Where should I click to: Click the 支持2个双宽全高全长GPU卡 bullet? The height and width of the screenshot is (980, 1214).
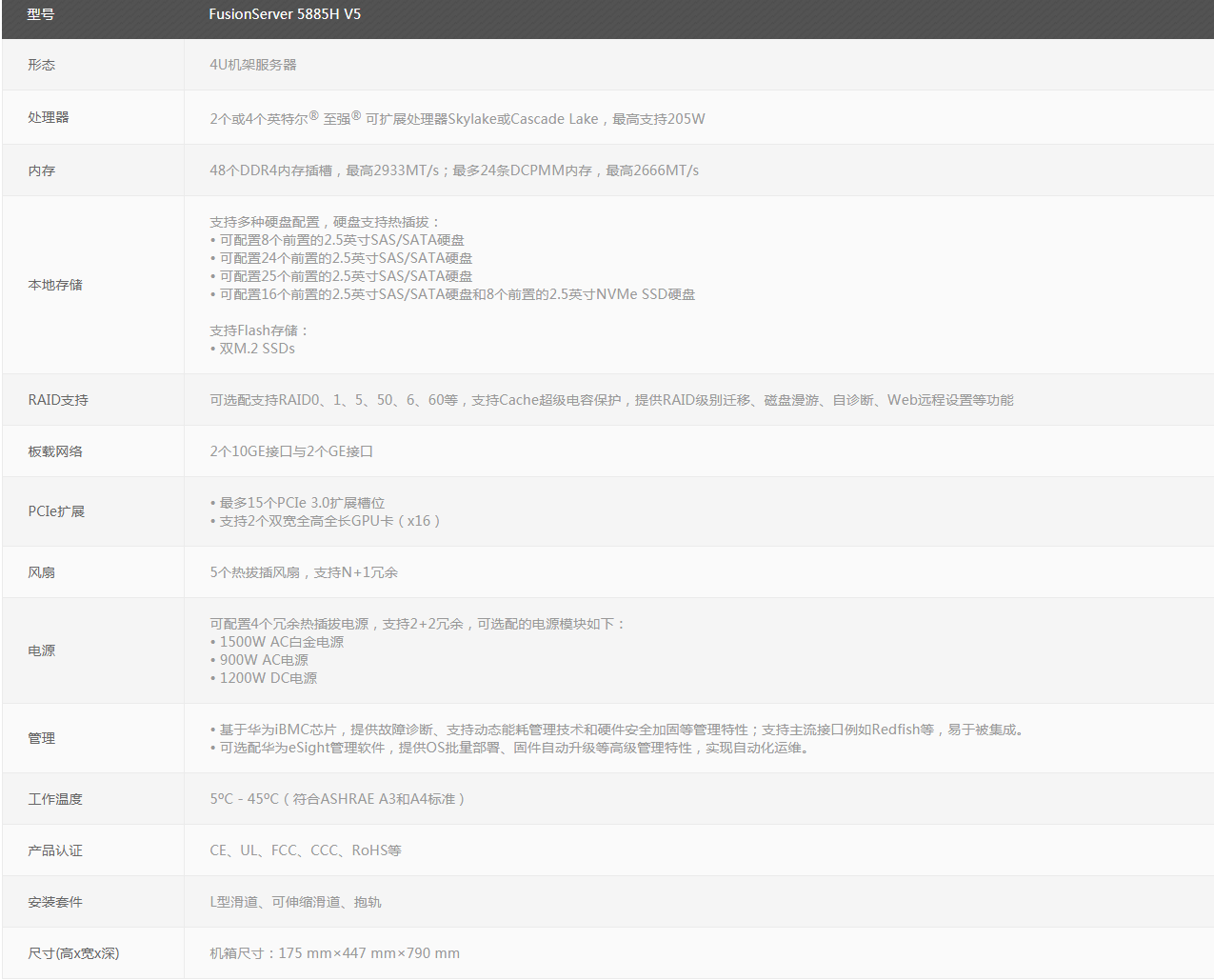[x=325, y=521]
